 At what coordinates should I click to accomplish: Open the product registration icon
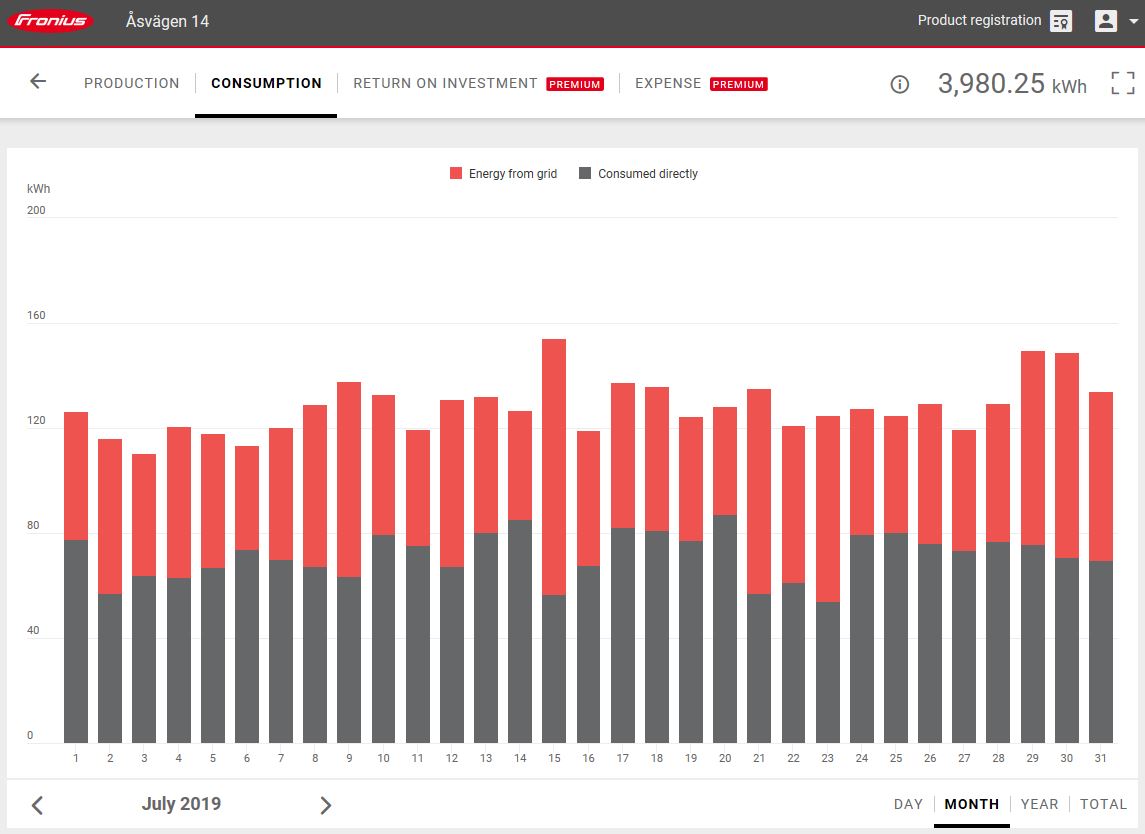click(x=1061, y=21)
